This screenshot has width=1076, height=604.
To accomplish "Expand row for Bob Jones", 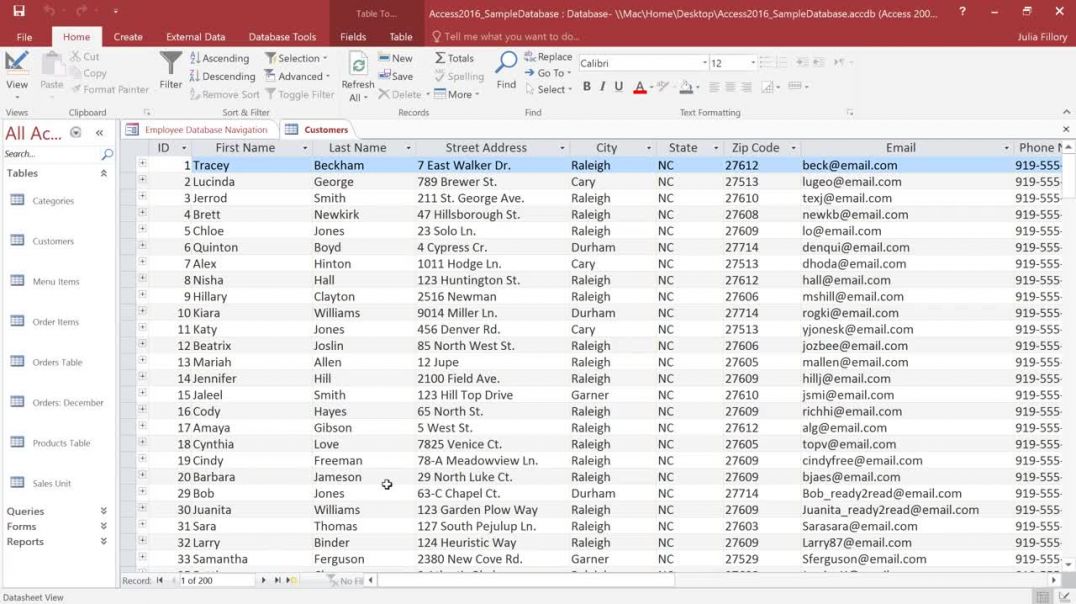I will click(142, 491).
